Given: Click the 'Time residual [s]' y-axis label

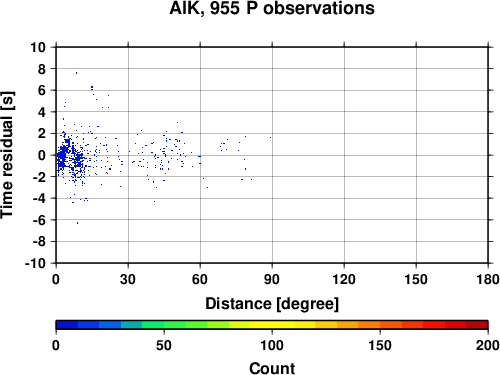Looking at the screenshot, I should (7, 155).
